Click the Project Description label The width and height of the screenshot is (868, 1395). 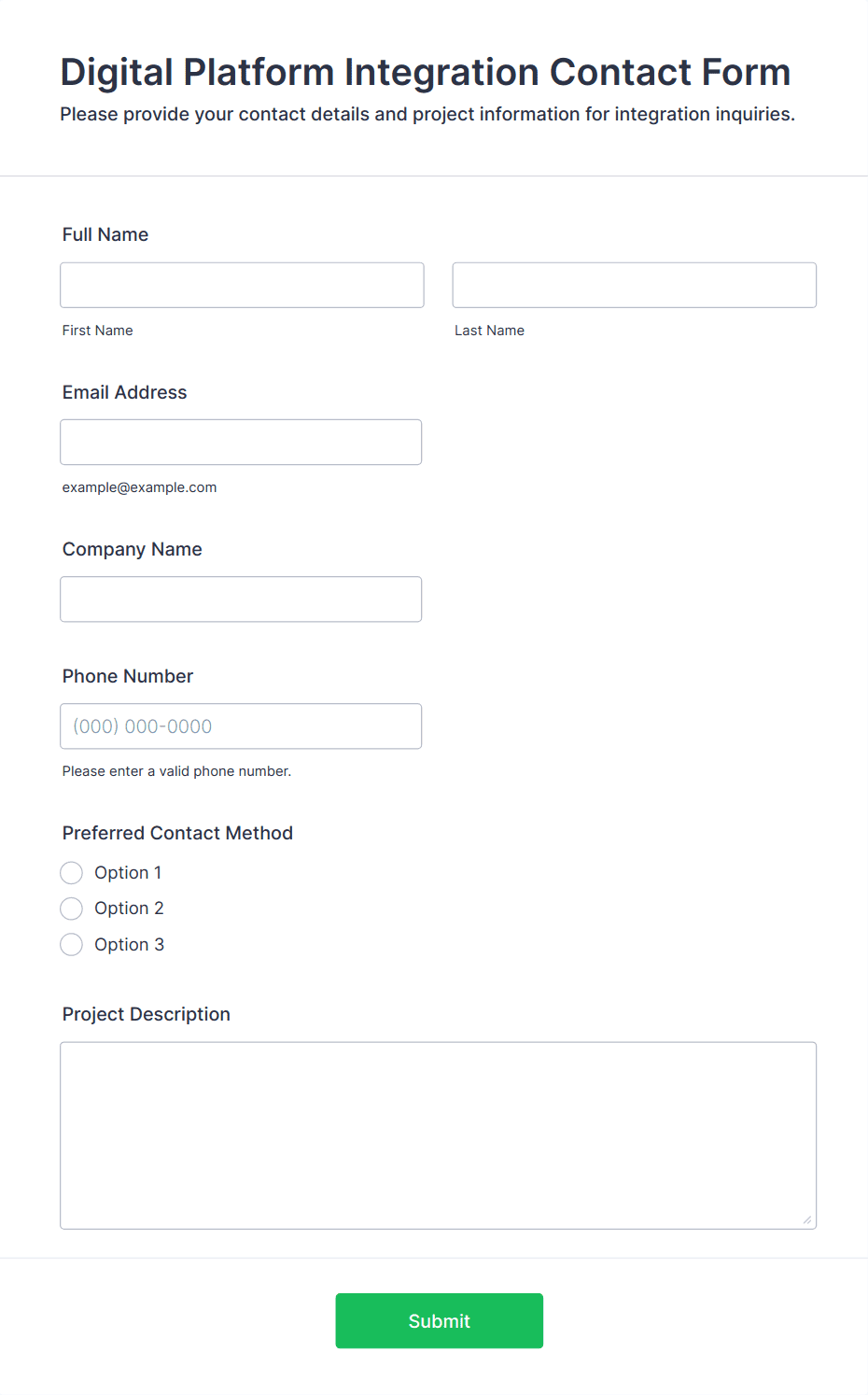click(147, 1014)
